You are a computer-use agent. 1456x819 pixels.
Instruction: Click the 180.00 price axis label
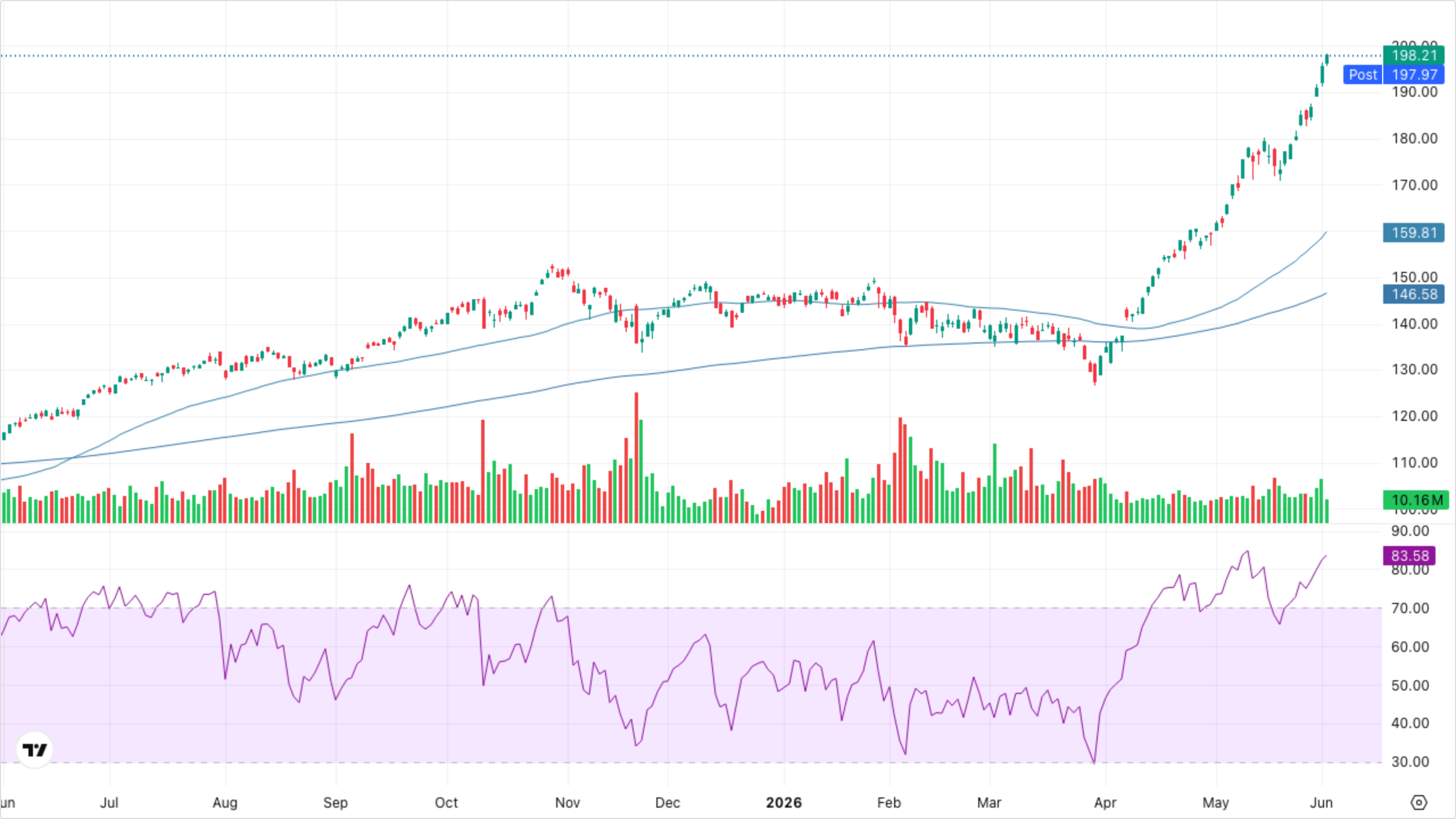pos(1414,139)
